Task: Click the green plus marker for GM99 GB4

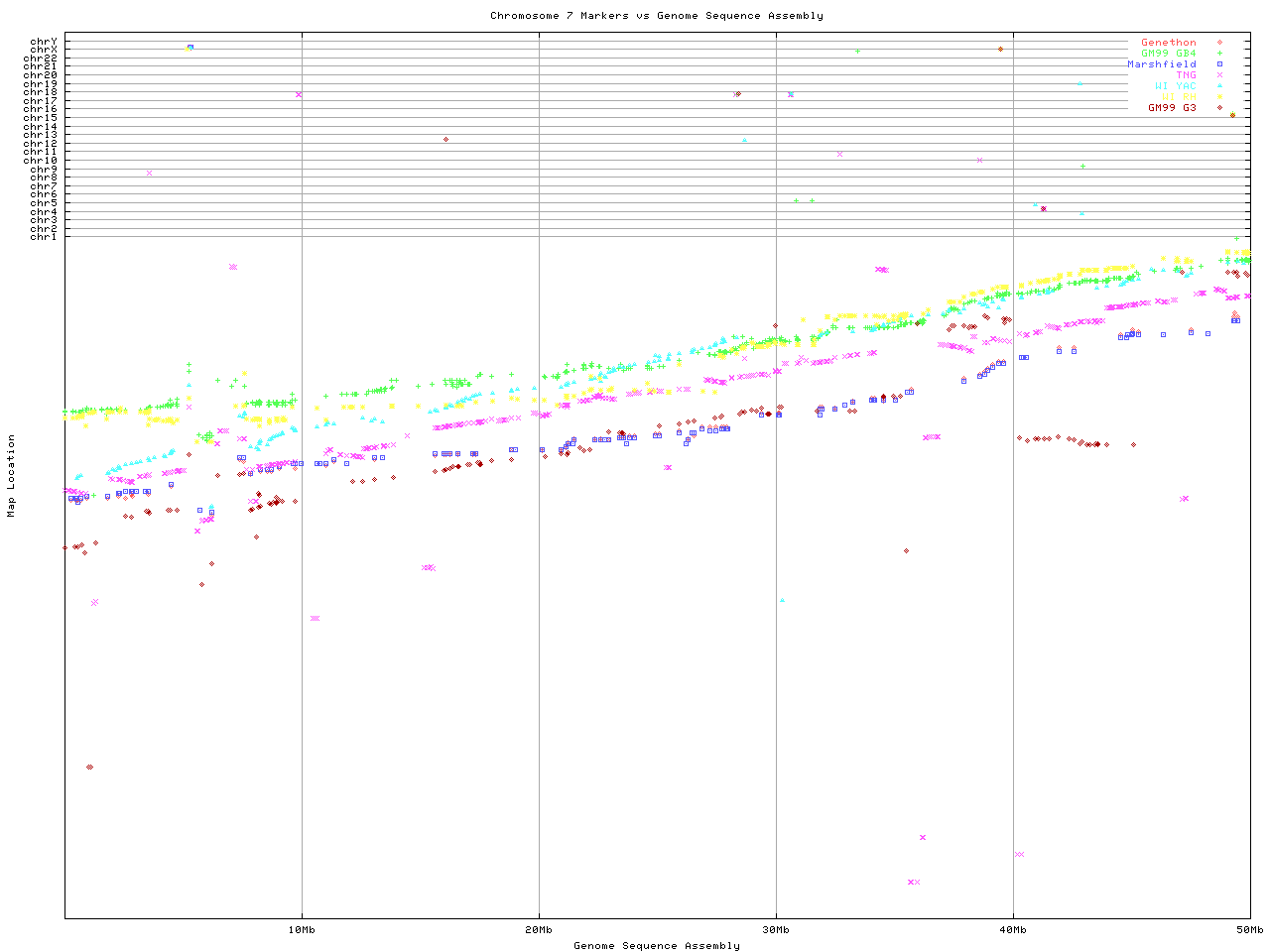Action: click(1219, 54)
